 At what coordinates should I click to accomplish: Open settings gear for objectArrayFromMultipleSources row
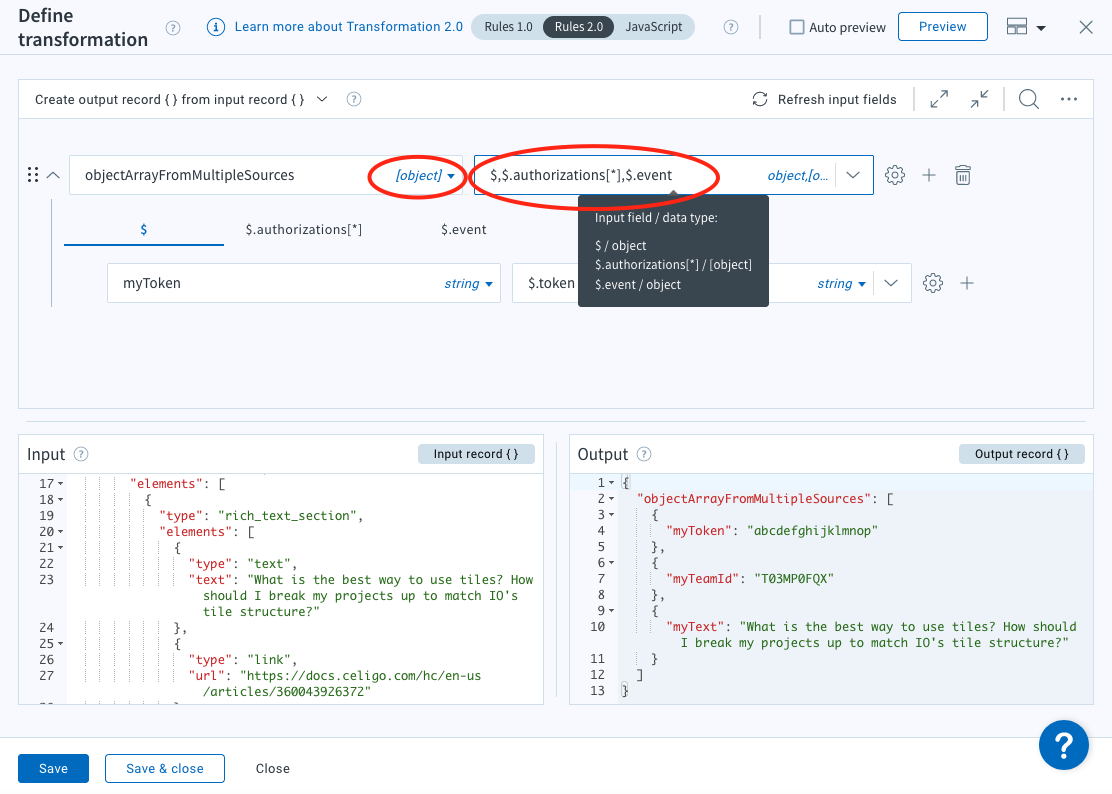click(895, 175)
